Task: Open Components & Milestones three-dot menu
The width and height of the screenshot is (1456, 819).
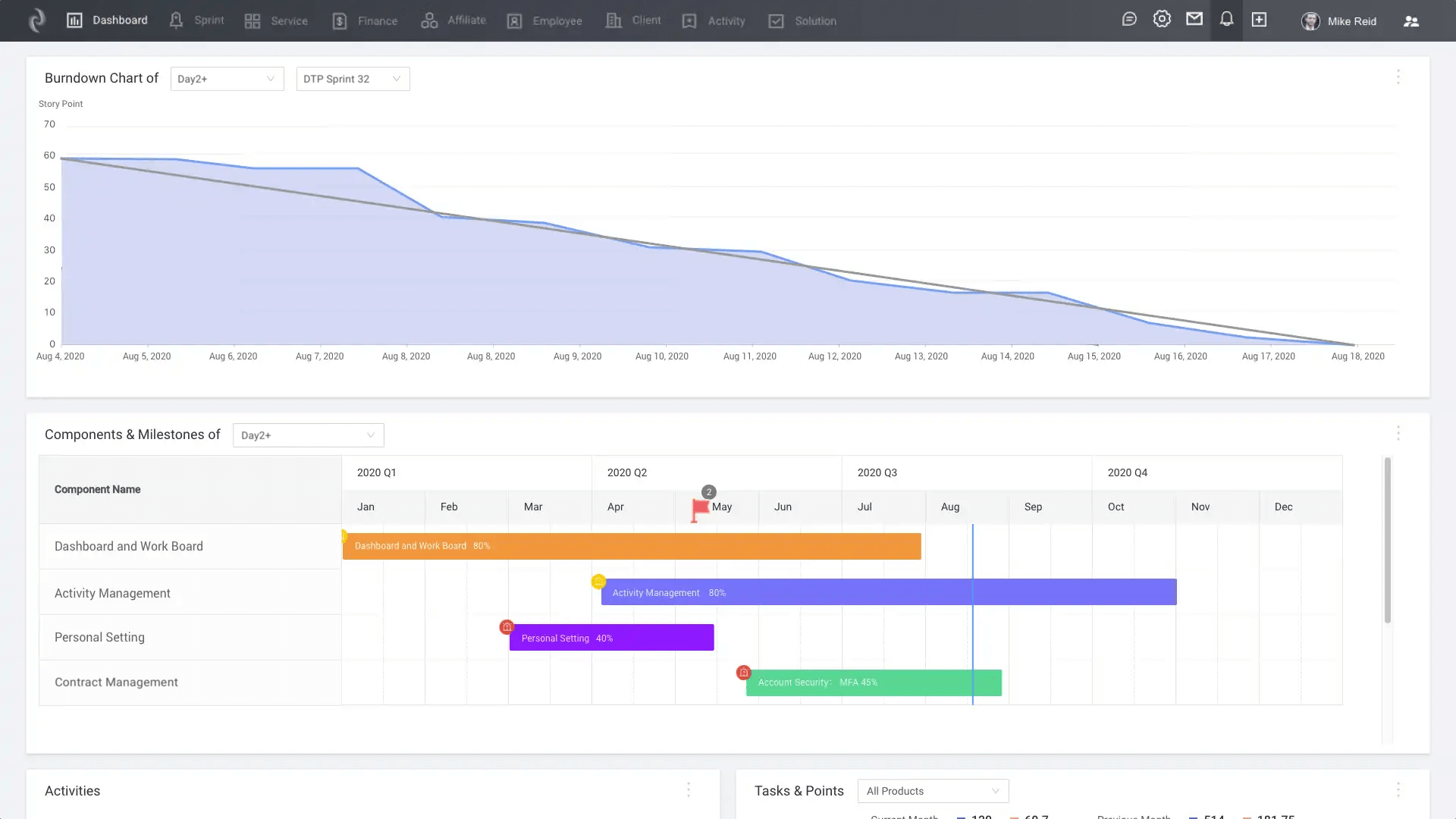Action: [x=1398, y=434]
